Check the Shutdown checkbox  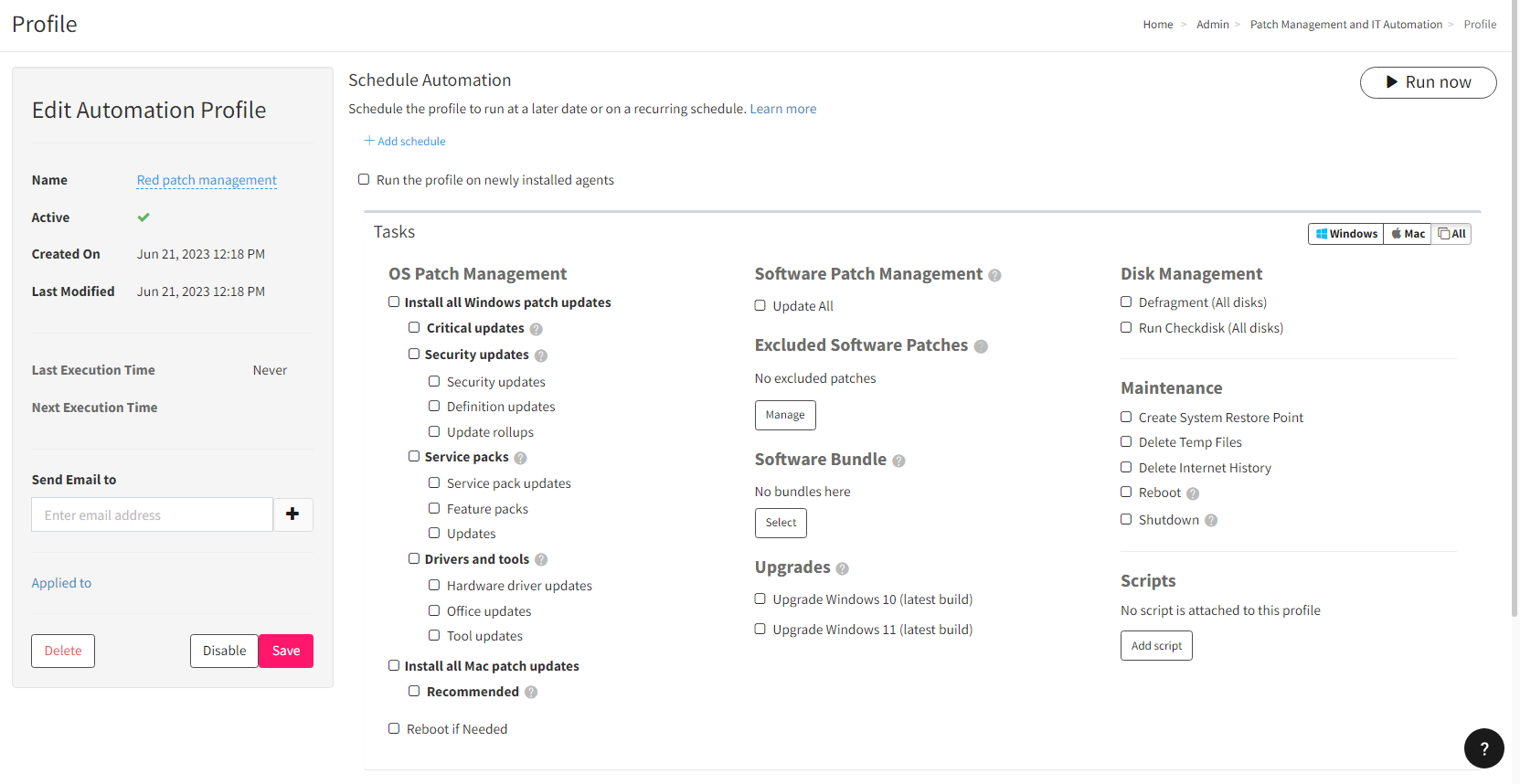coord(1126,519)
